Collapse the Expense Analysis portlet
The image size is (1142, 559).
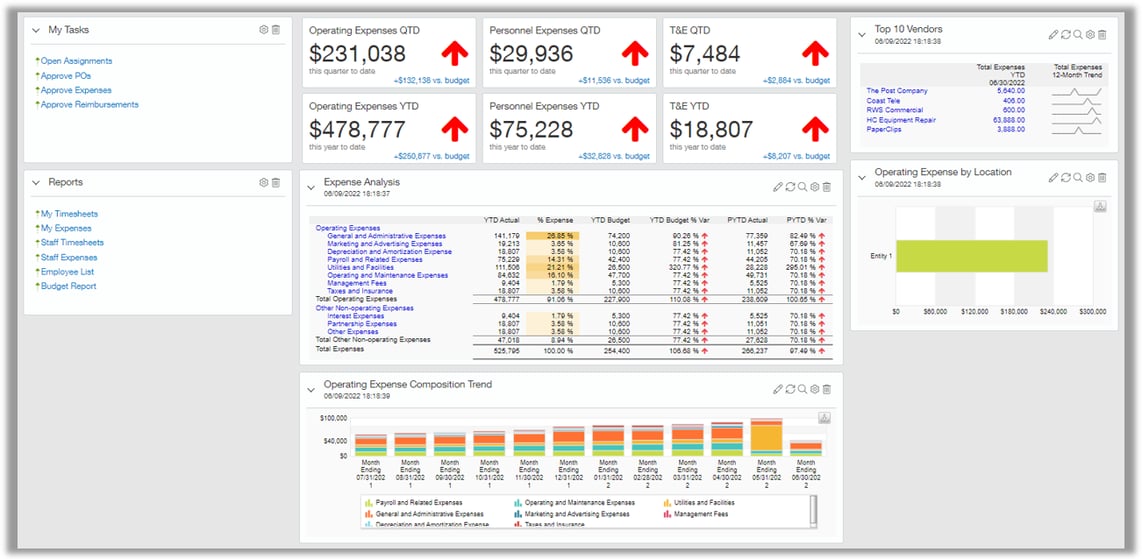[311, 187]
